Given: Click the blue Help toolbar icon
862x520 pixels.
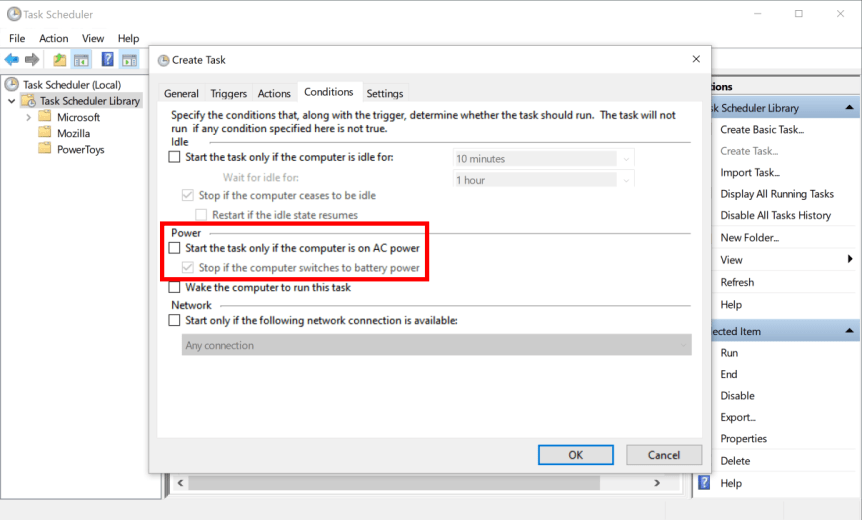Looking at the screenshot, I should coord(108,59).
